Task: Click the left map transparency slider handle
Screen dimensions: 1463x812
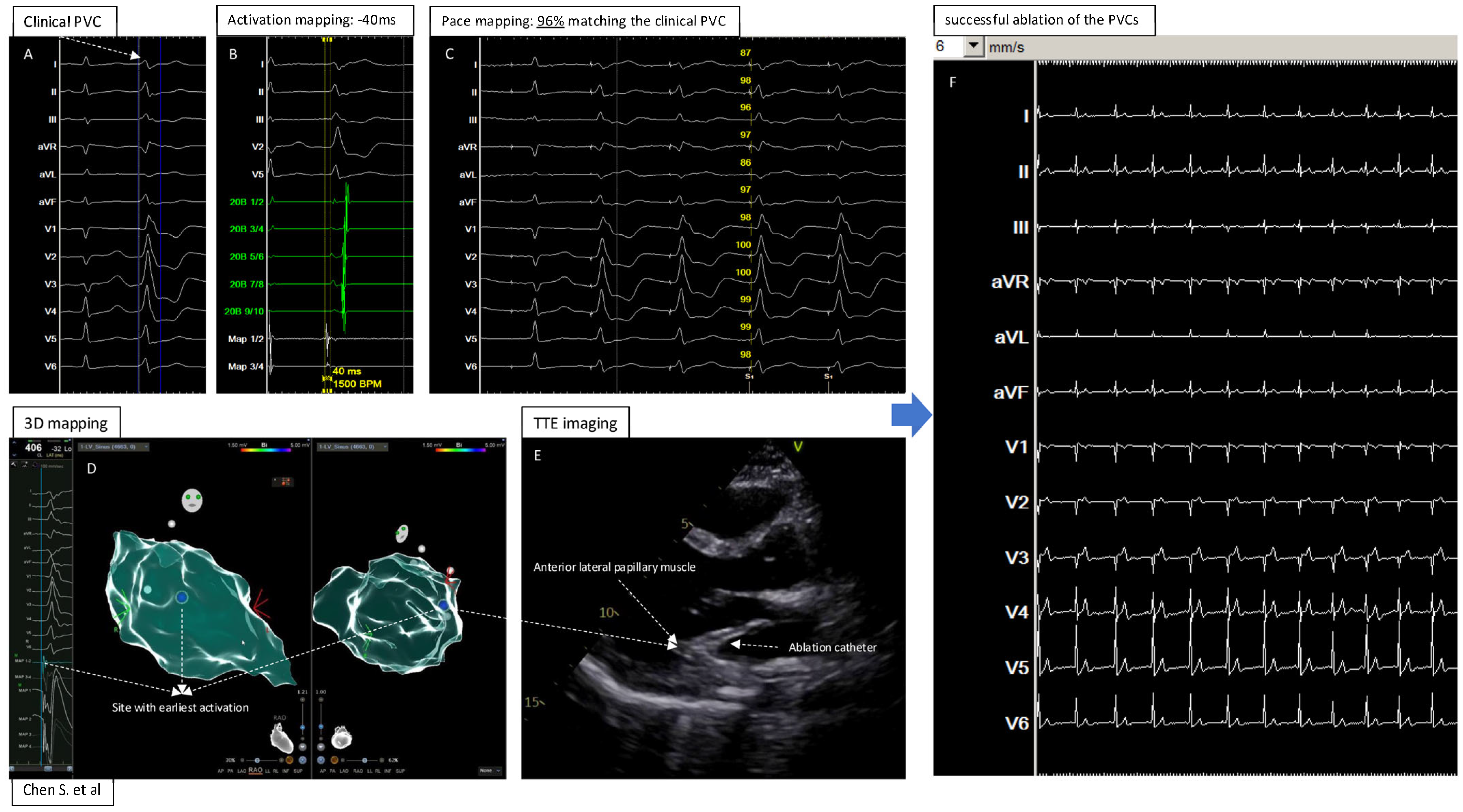Action: coord(257,760)
